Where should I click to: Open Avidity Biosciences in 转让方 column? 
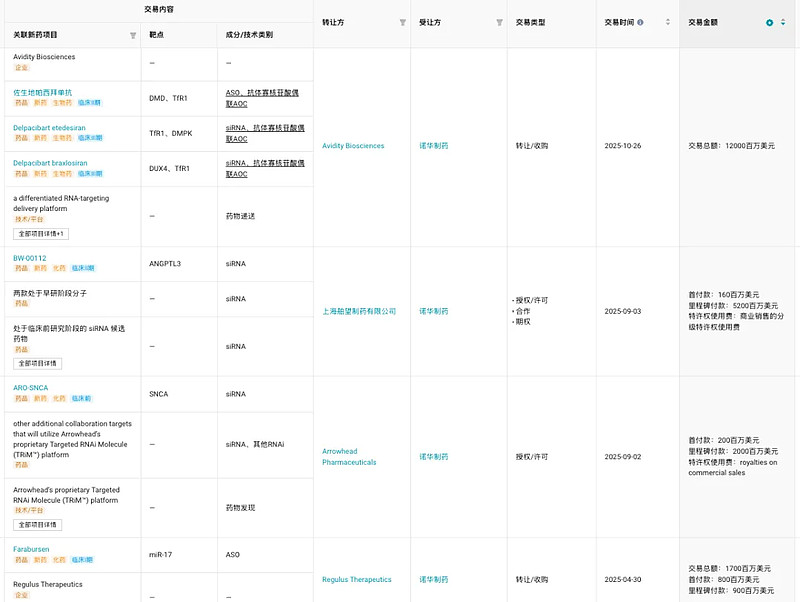353,146
